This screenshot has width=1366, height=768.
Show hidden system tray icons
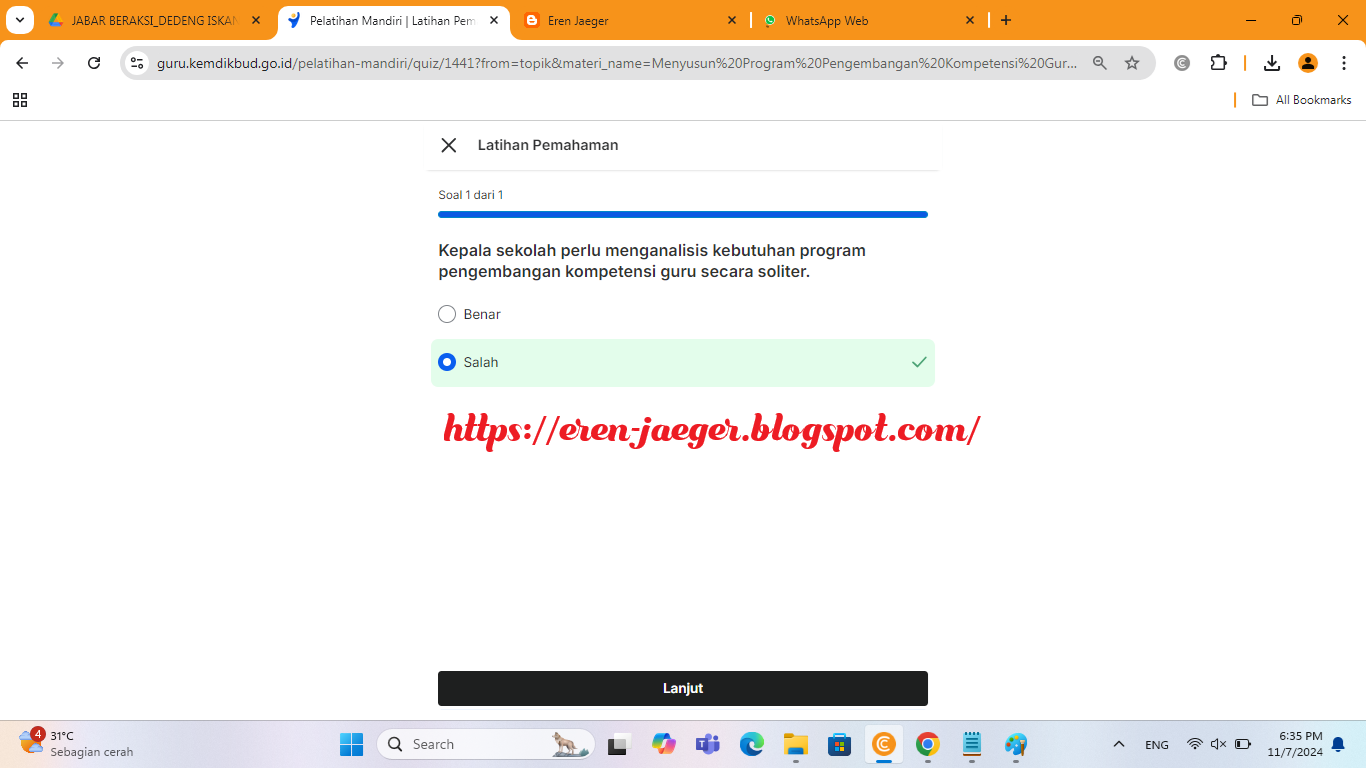(1119, 744)
